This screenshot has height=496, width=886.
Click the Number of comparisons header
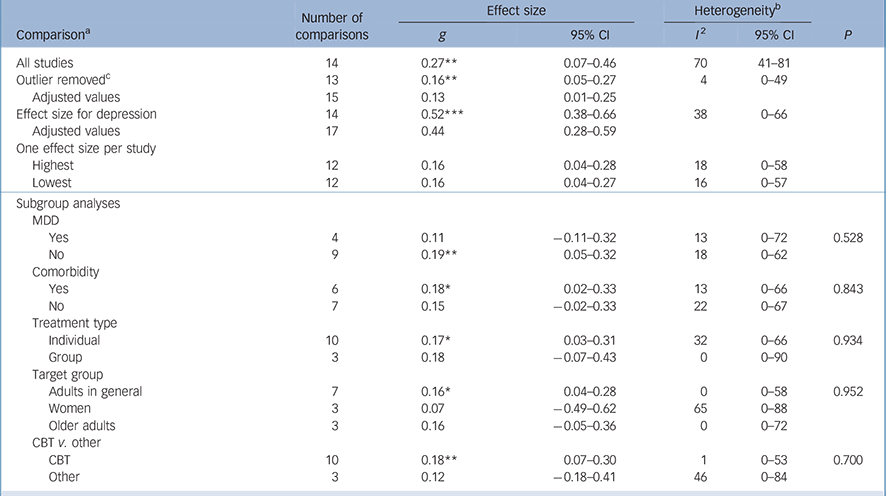point(333,25)
